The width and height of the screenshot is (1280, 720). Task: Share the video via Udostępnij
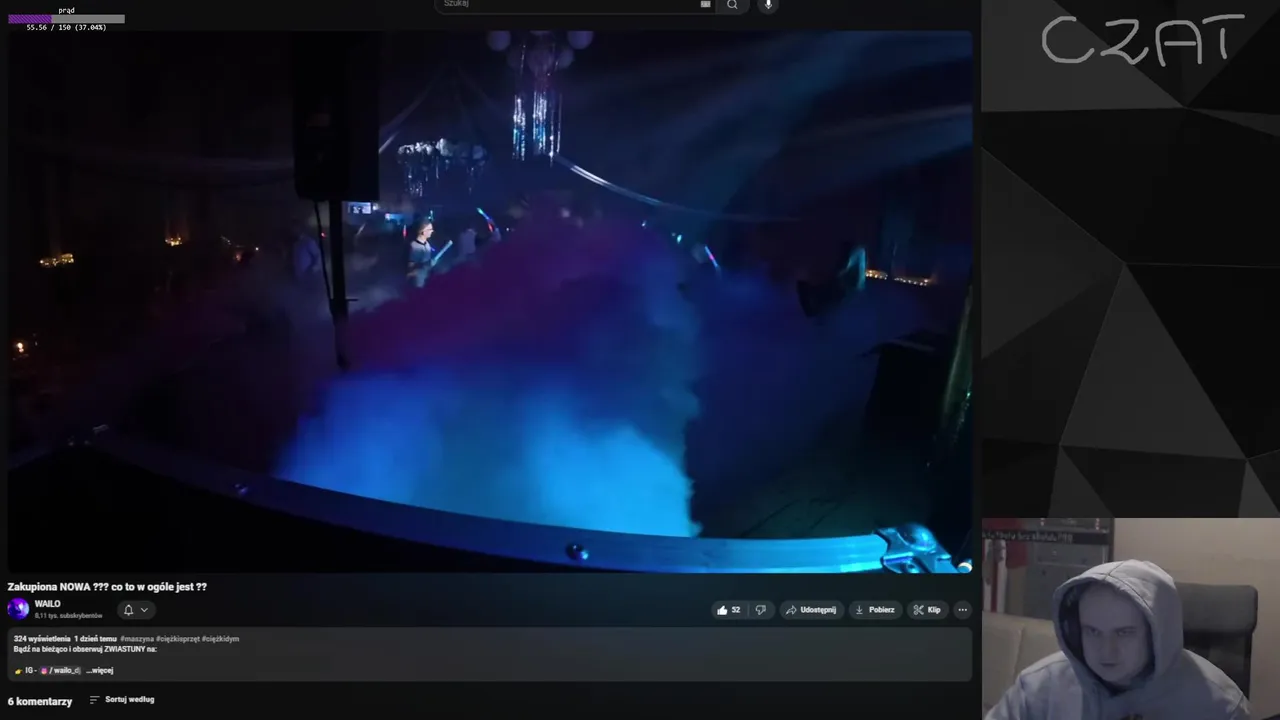pyautogui.click(x=811, y=610)
